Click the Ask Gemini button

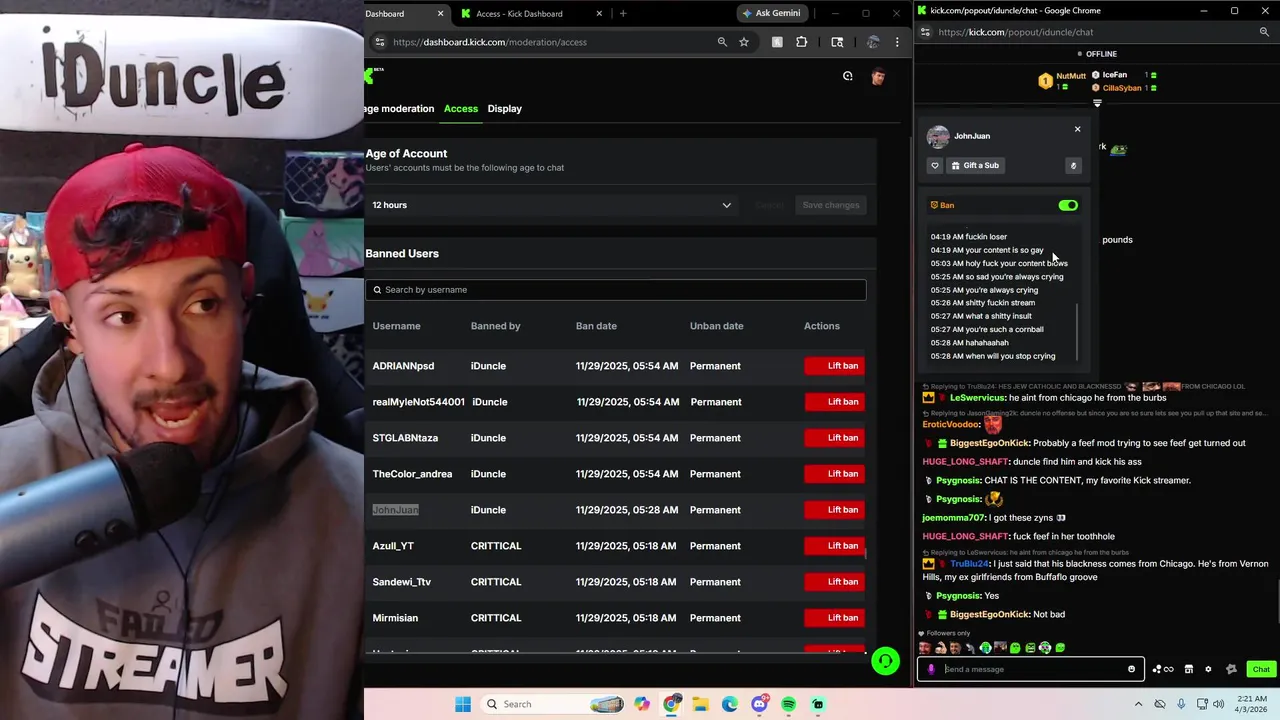(772, 13)
